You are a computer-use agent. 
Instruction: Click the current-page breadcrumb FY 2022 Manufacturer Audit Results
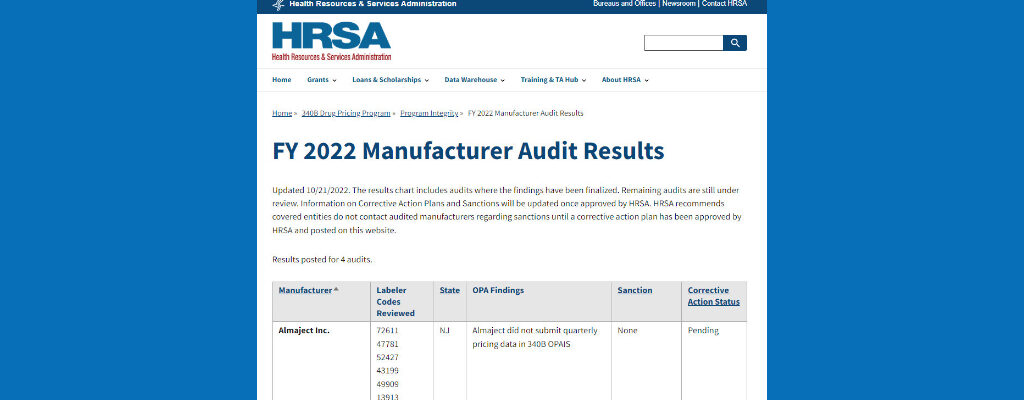tap(526, 113)
